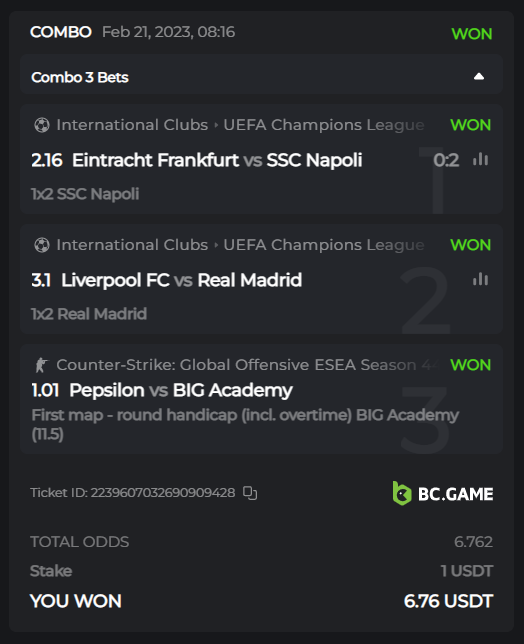Click UEFA Champions League in first bet
The image size is (524, 644).
[x=324, y=125]
